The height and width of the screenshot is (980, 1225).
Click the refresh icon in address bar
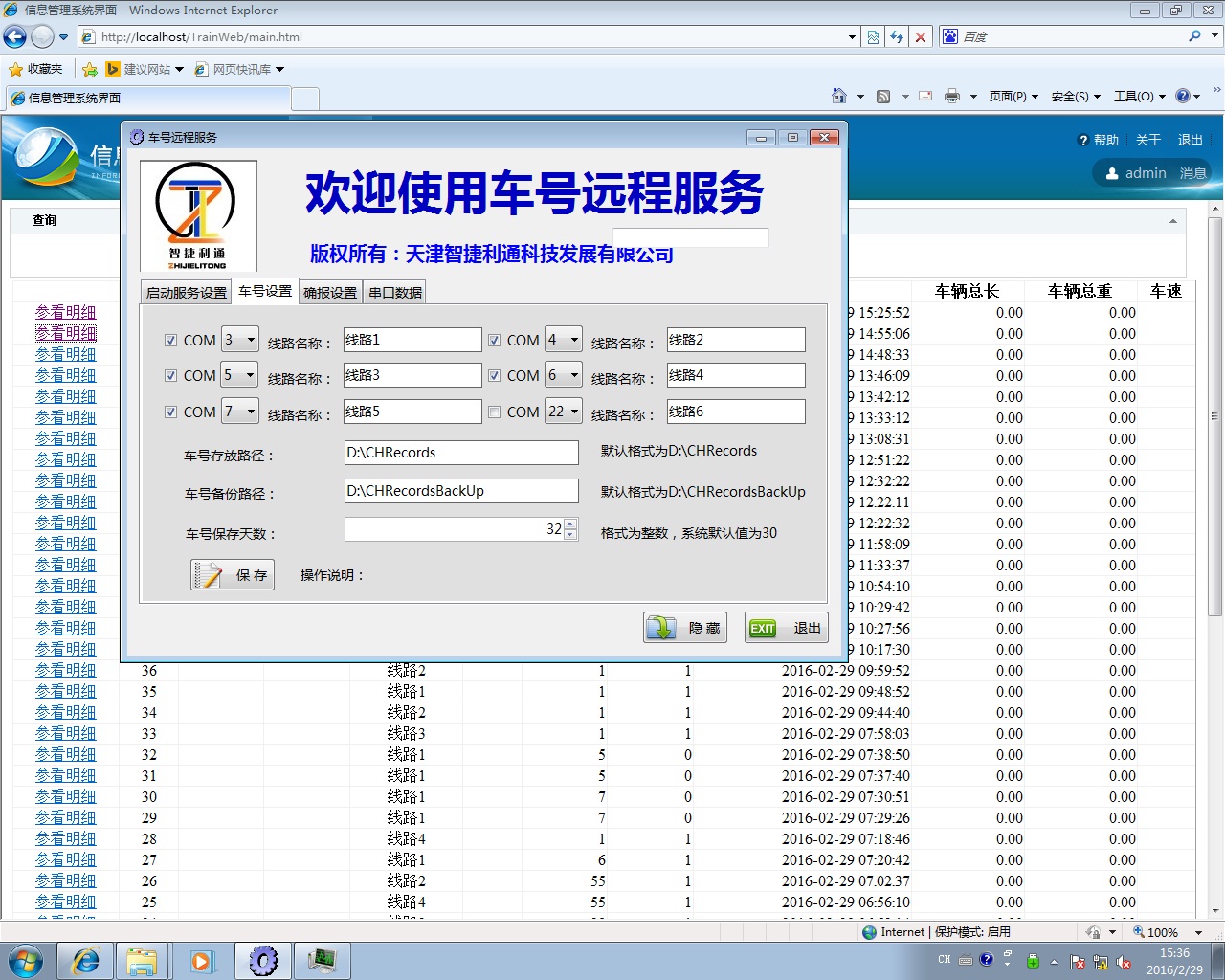tap(897, 37)
